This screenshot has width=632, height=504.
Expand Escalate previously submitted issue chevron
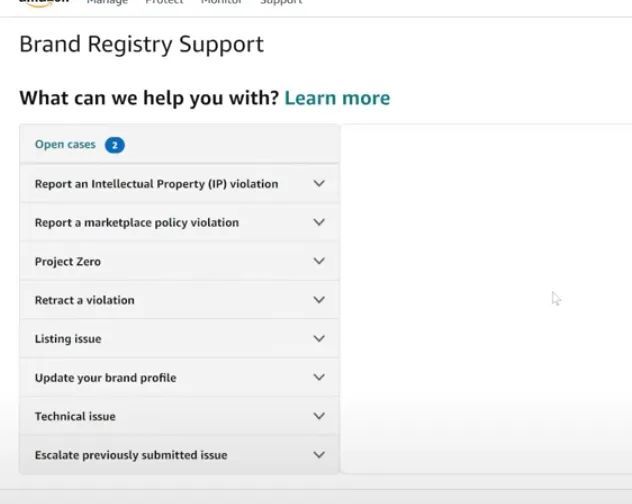319,455
